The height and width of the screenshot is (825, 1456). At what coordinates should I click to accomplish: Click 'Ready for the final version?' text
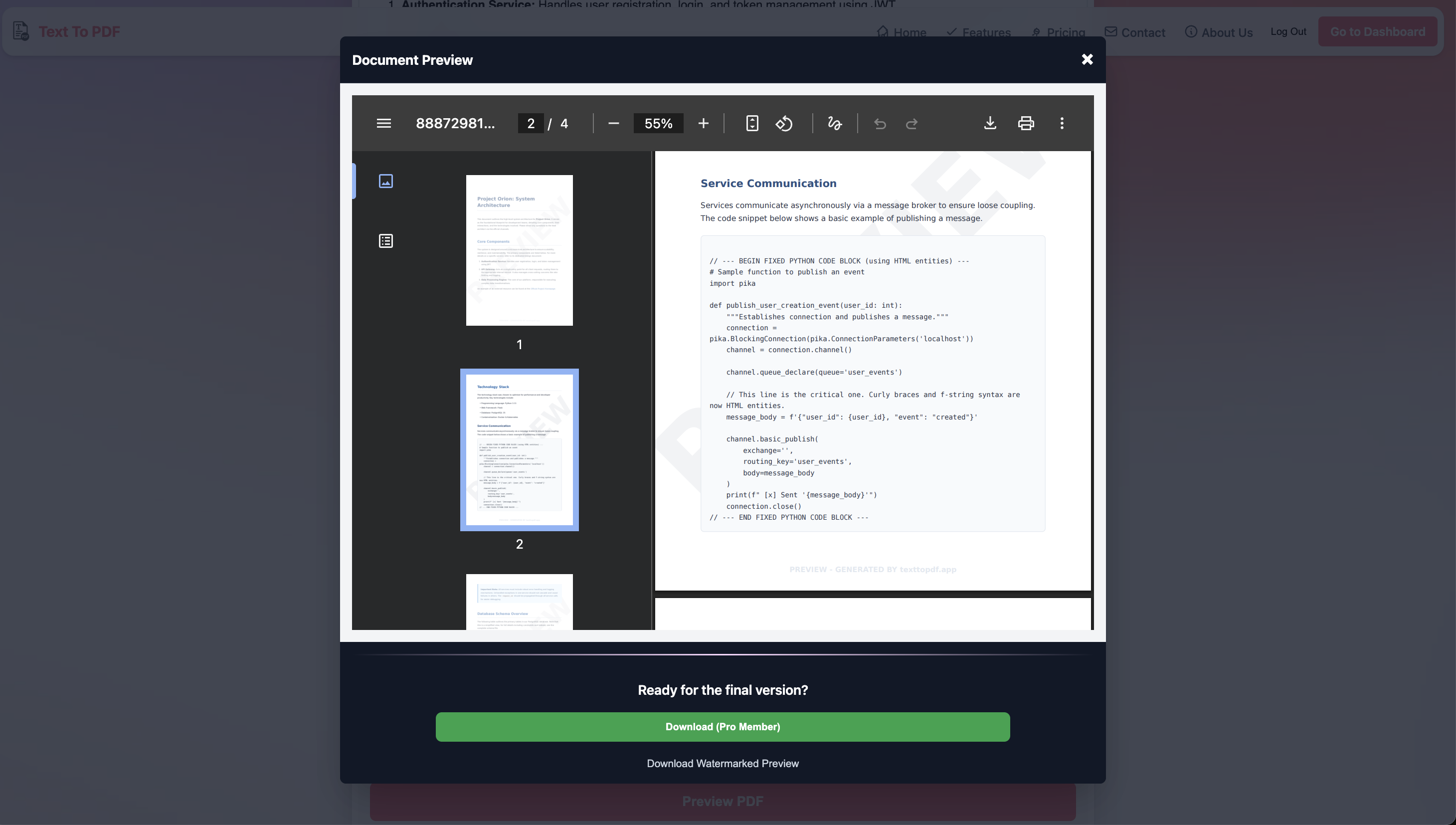(x=723, y=690)
